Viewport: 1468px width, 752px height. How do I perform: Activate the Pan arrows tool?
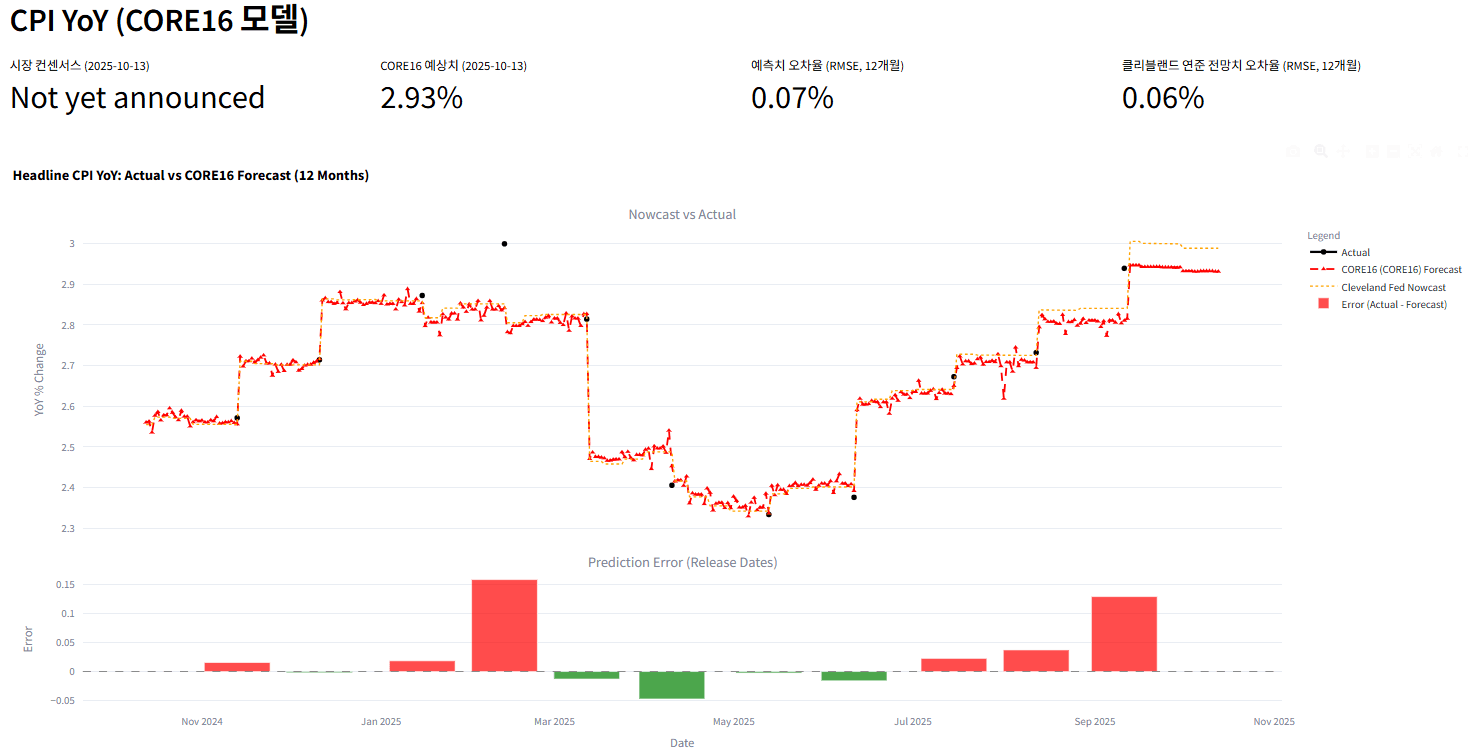pyautogui.click(x=1345, y=151)
